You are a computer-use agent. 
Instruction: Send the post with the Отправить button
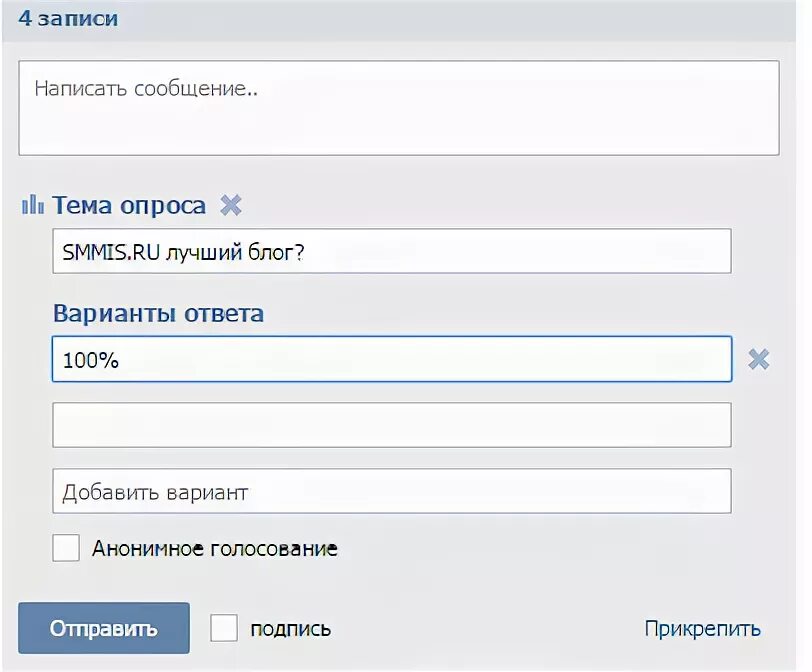pos(104,628)
